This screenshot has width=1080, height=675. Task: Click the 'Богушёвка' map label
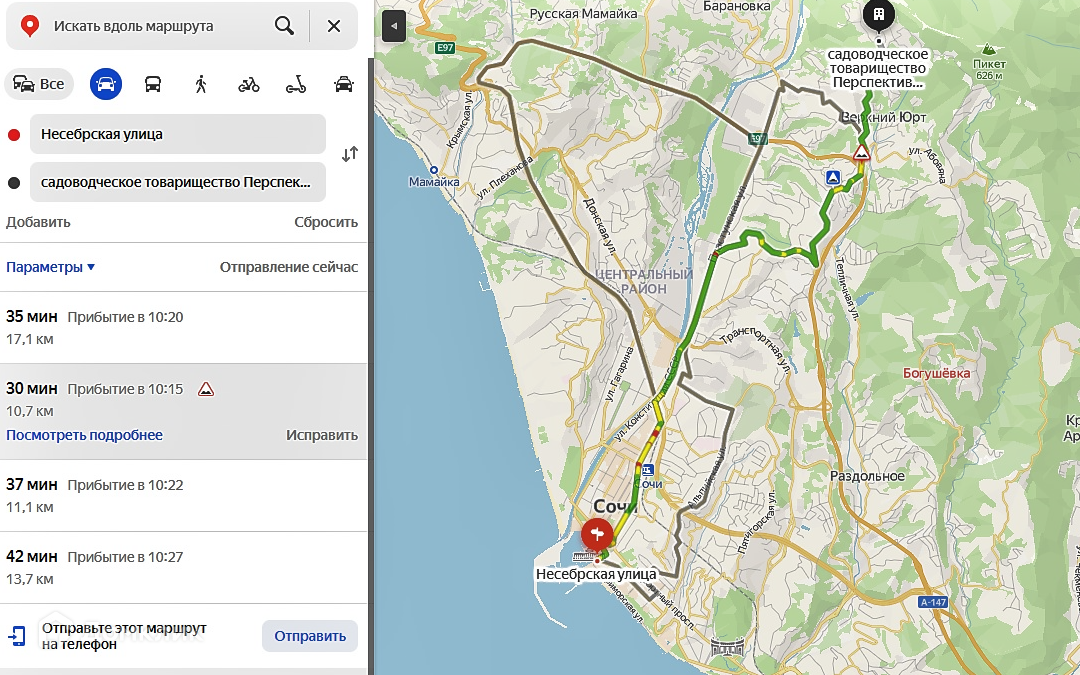936,373
